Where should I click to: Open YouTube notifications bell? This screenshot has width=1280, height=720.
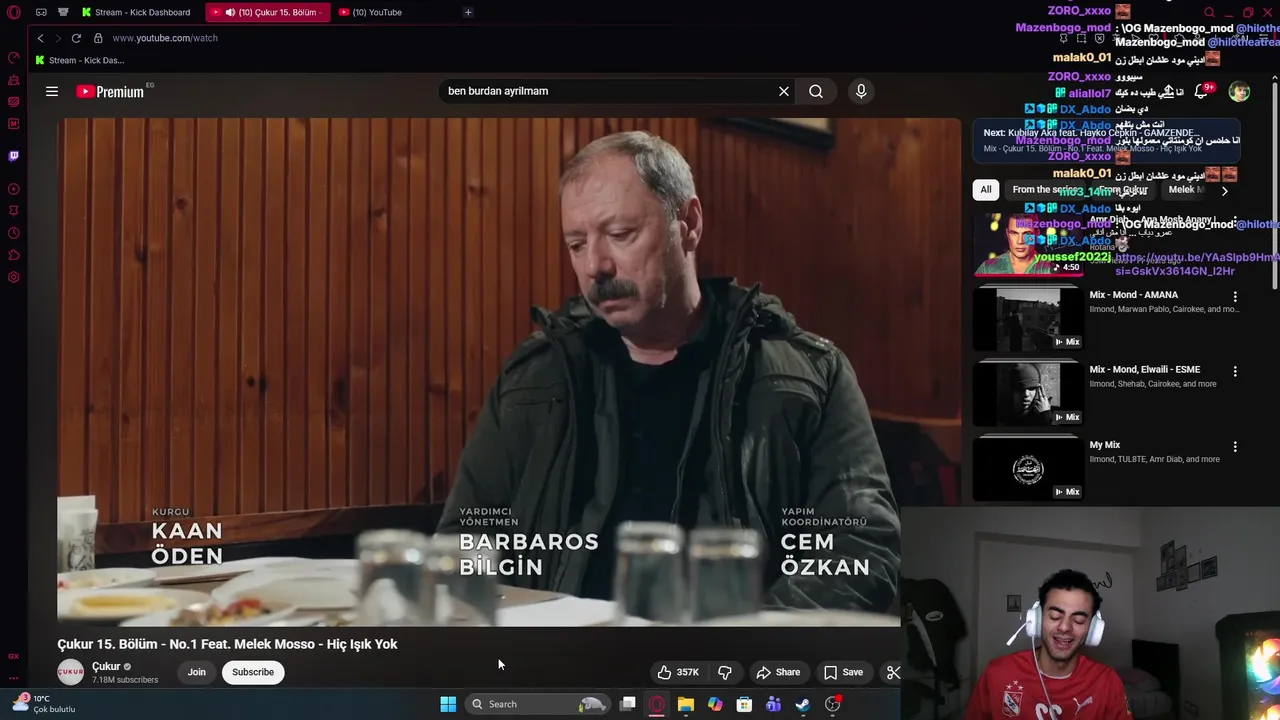[1202, 91]
